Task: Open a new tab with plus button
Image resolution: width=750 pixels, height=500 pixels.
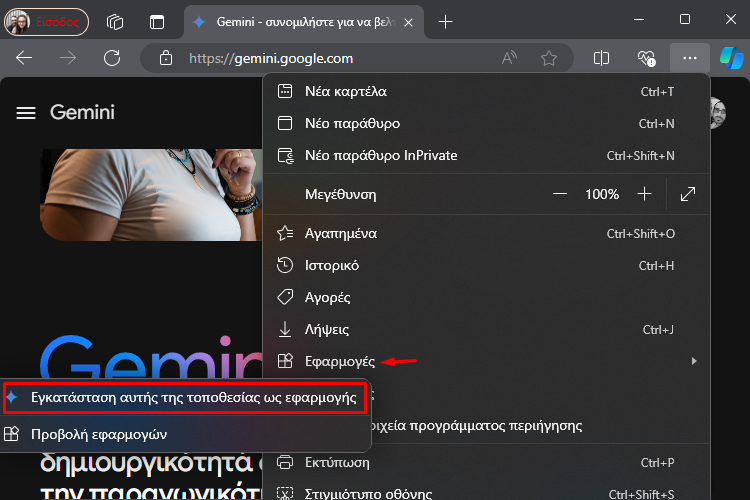Action: click(x=445, y=22)
